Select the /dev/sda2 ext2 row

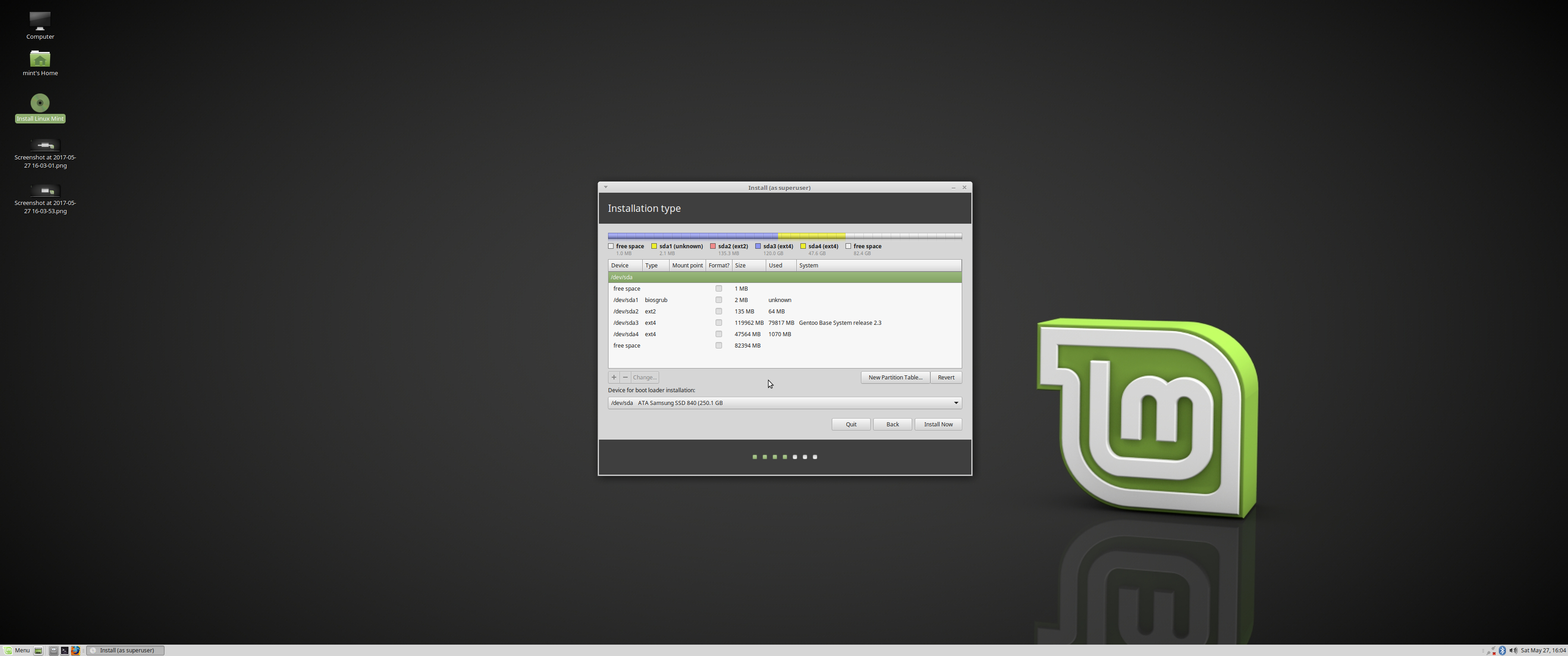pos(784,311)
